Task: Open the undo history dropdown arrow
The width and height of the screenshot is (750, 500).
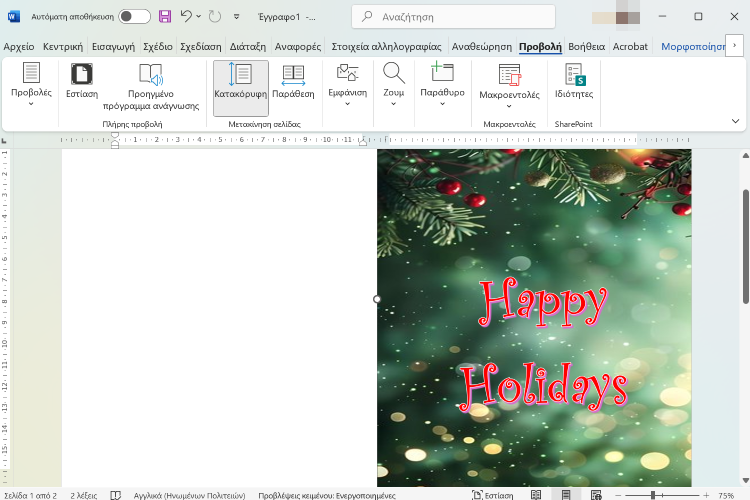Action: (x=199, y=17)
